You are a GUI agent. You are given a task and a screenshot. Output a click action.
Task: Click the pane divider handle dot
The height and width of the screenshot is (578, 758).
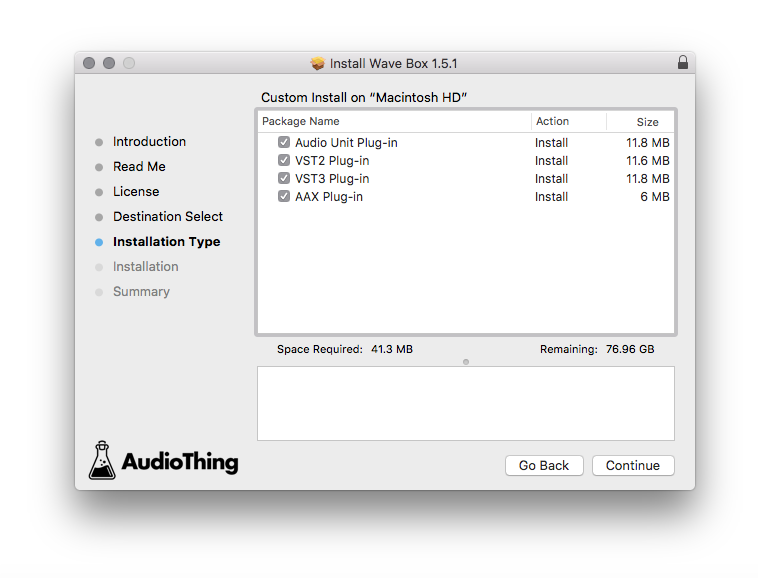pyautogui.click(x=466, y=361)
